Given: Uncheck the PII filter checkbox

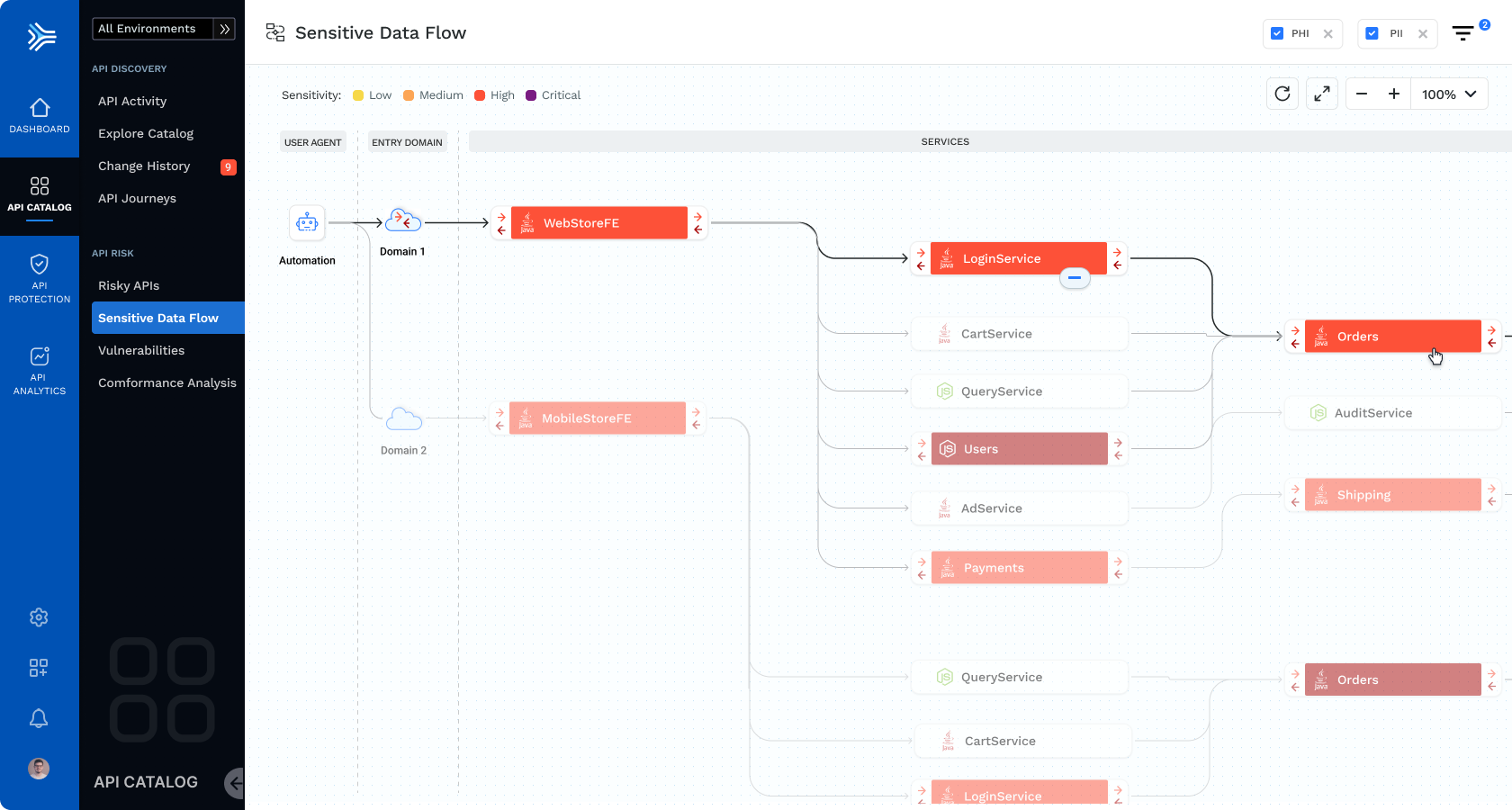Looking at the screenshot, I should [x=1372, y=33].
